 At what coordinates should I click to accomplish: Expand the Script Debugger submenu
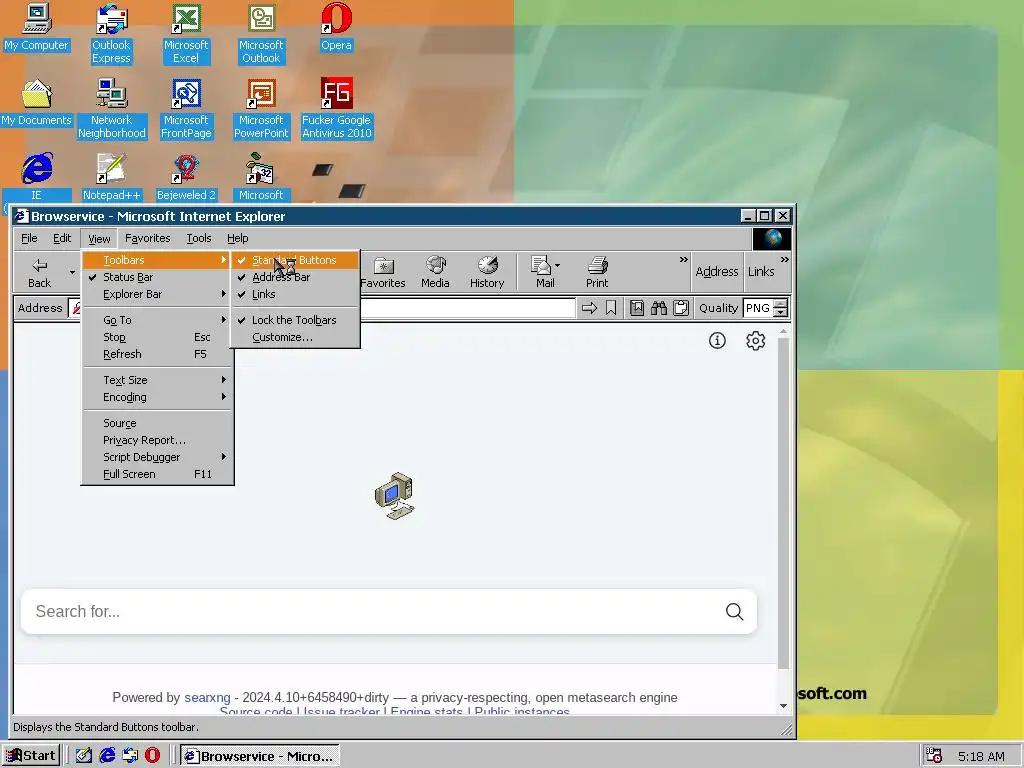pos(157,457)
